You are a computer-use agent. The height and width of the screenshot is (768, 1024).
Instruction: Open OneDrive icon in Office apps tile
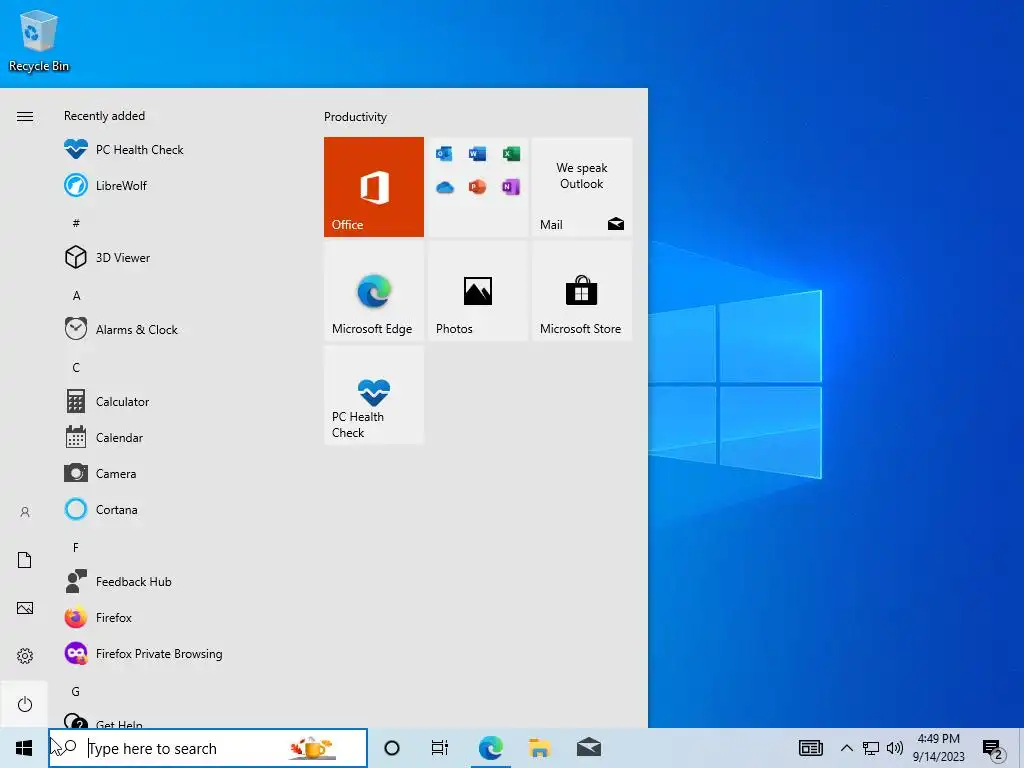tap(445, 187)
